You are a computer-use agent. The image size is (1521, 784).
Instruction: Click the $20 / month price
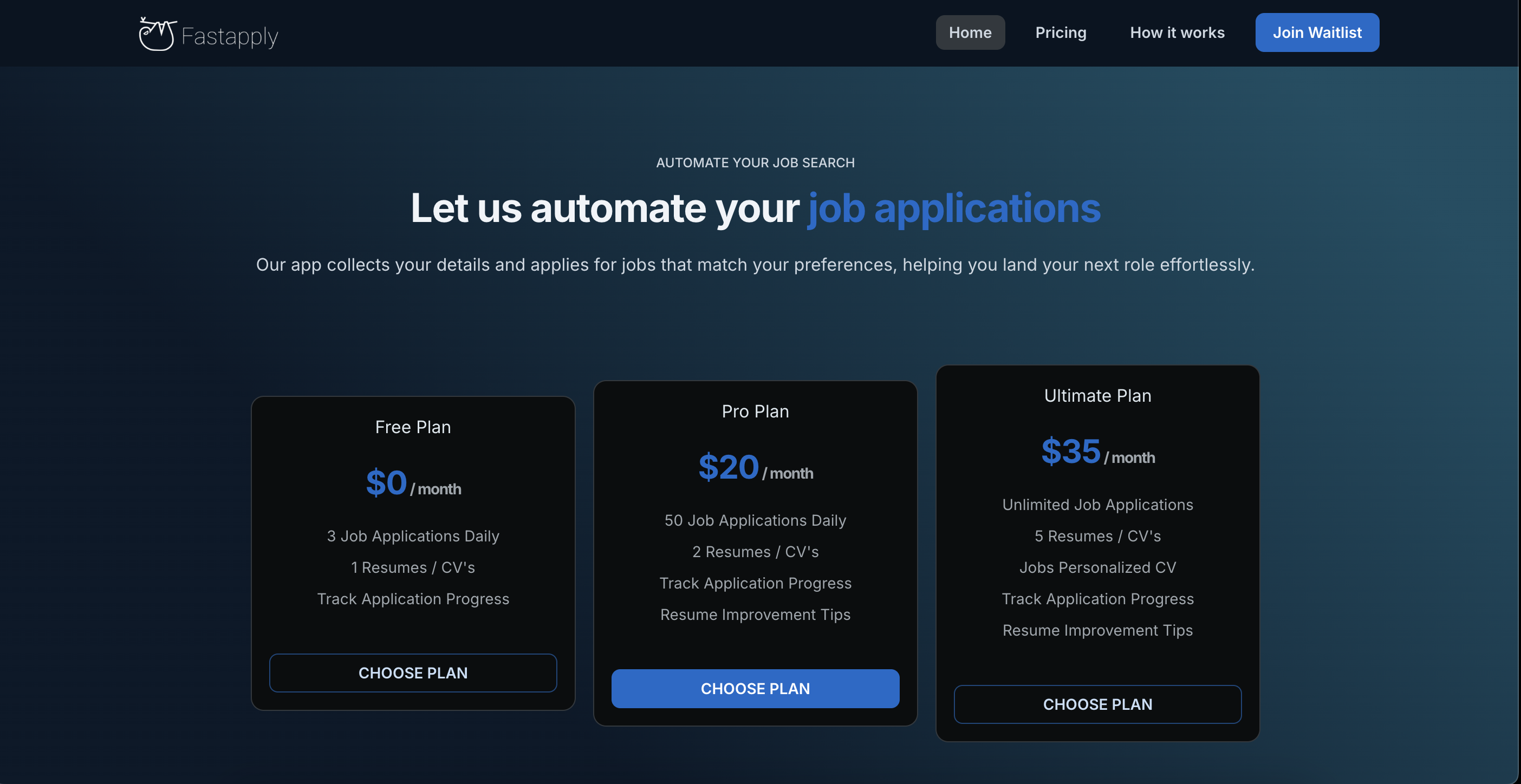[x=755, y=468]
